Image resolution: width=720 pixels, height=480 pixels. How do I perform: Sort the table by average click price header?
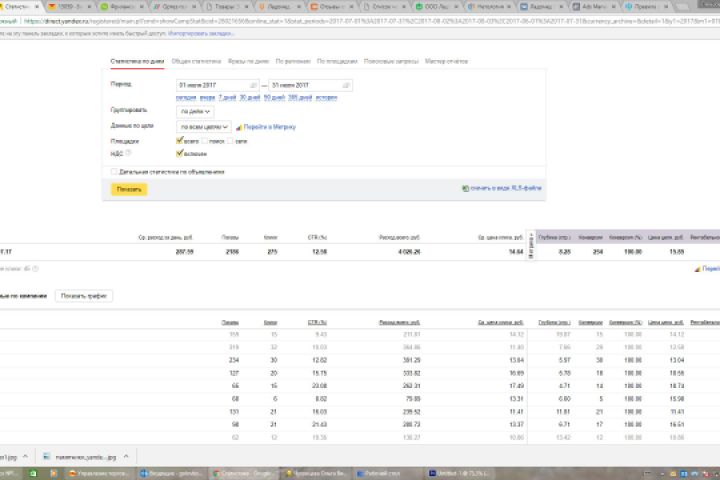coord(501,322)
